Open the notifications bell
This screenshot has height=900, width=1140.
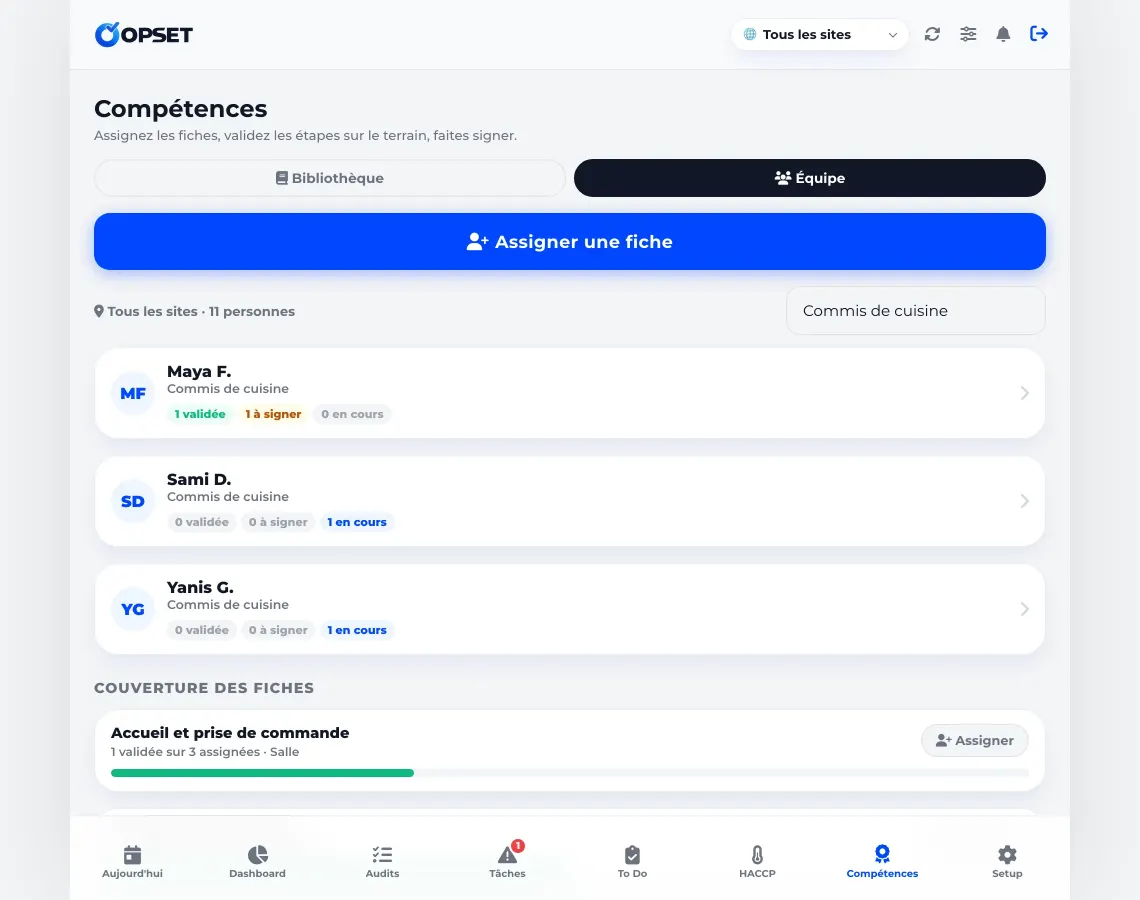point(1003,34)
